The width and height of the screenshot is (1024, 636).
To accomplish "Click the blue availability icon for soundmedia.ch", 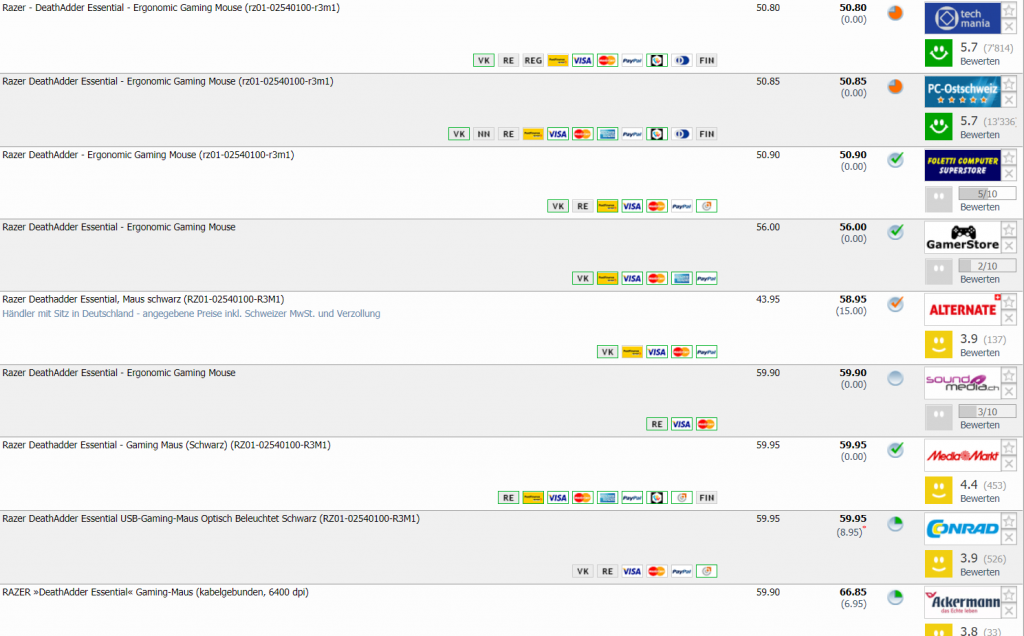I will coord(895,378).
